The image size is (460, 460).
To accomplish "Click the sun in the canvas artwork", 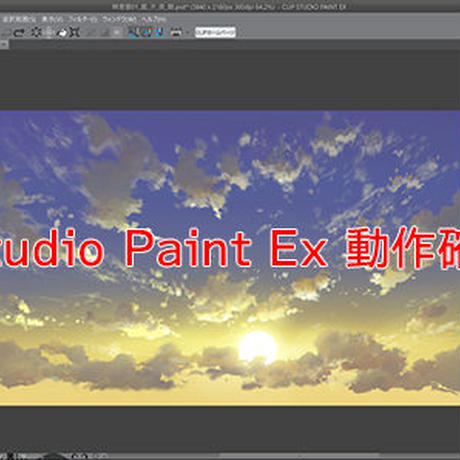I will (257, 347).
